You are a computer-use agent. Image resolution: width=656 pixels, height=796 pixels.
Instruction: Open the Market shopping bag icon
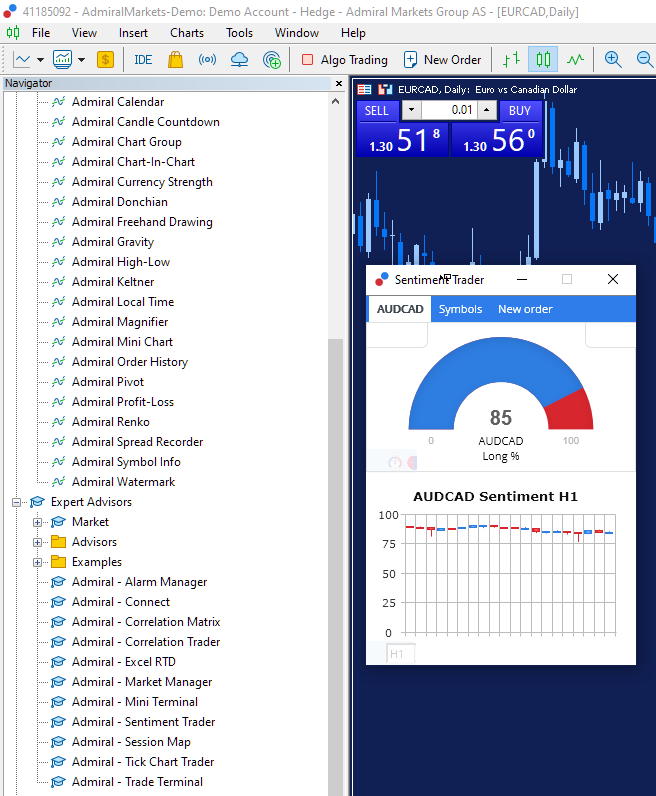pos(175,59)
